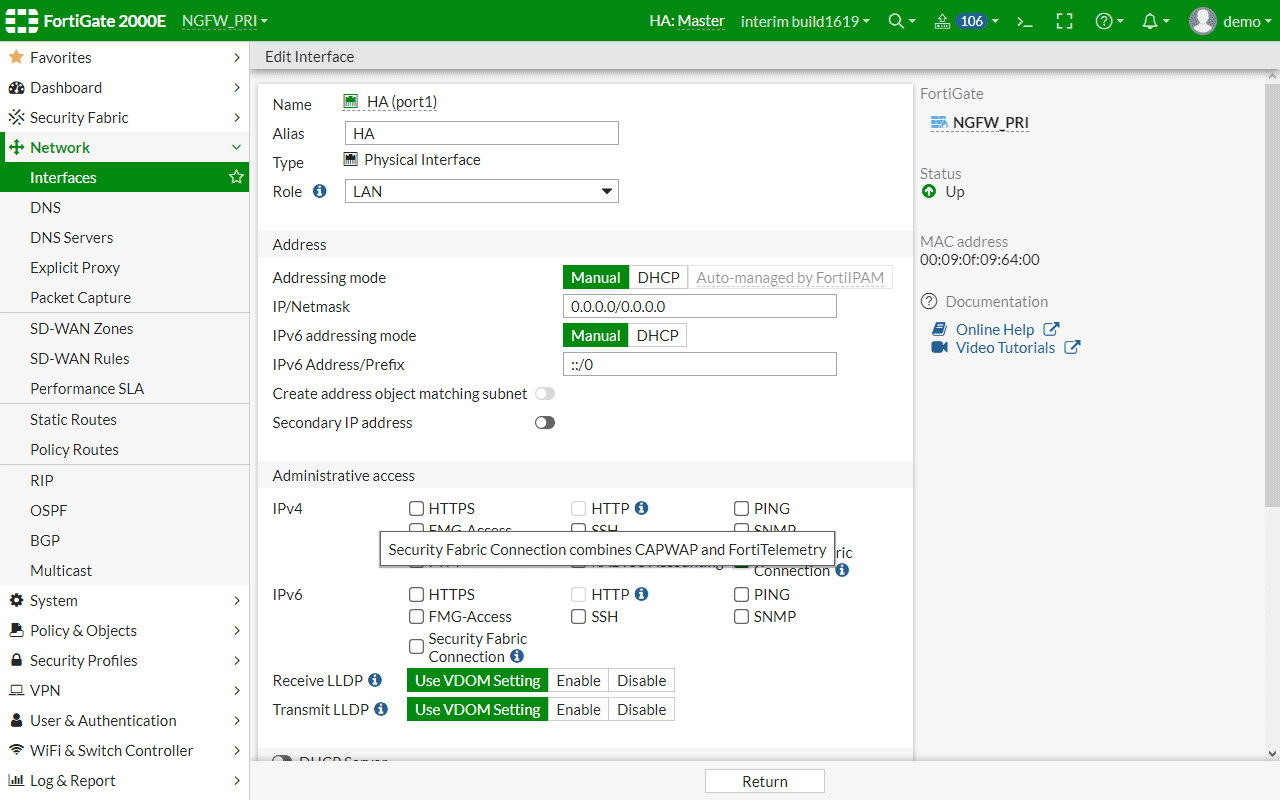Set Addressing mode to DHCP
Image resolution: width=1280 pixels, height=800 pixels.
coord(658,278)
